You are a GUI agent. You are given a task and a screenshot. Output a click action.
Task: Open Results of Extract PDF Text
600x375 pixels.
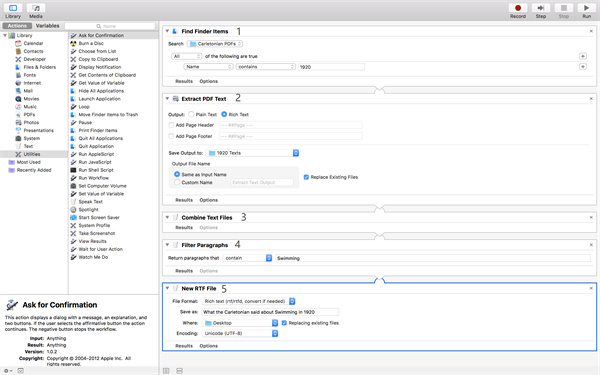point(184,200)
